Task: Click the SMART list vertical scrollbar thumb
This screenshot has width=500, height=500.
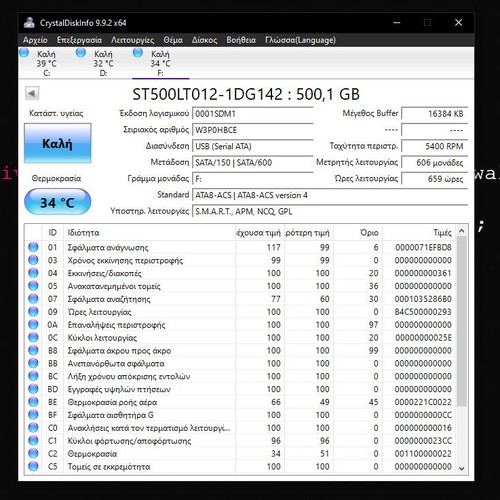Action: (461, 321)
